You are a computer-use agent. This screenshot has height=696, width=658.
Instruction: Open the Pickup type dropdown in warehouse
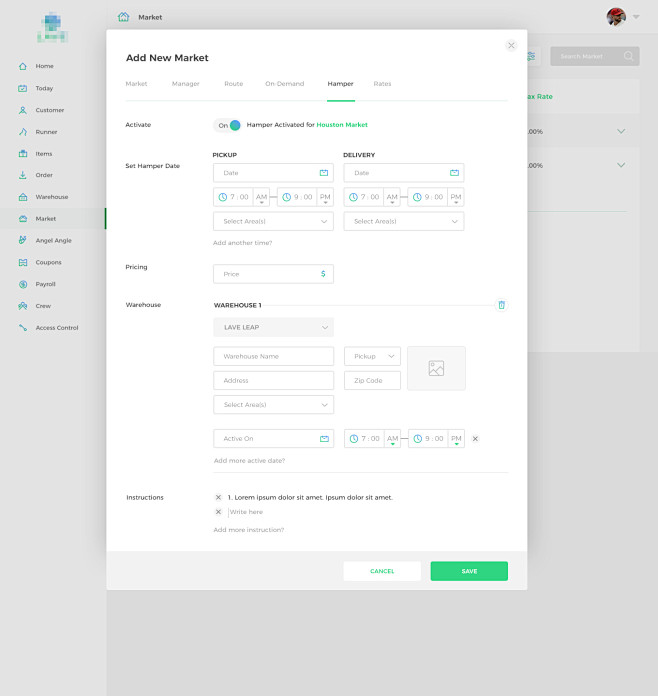[372, 356]
